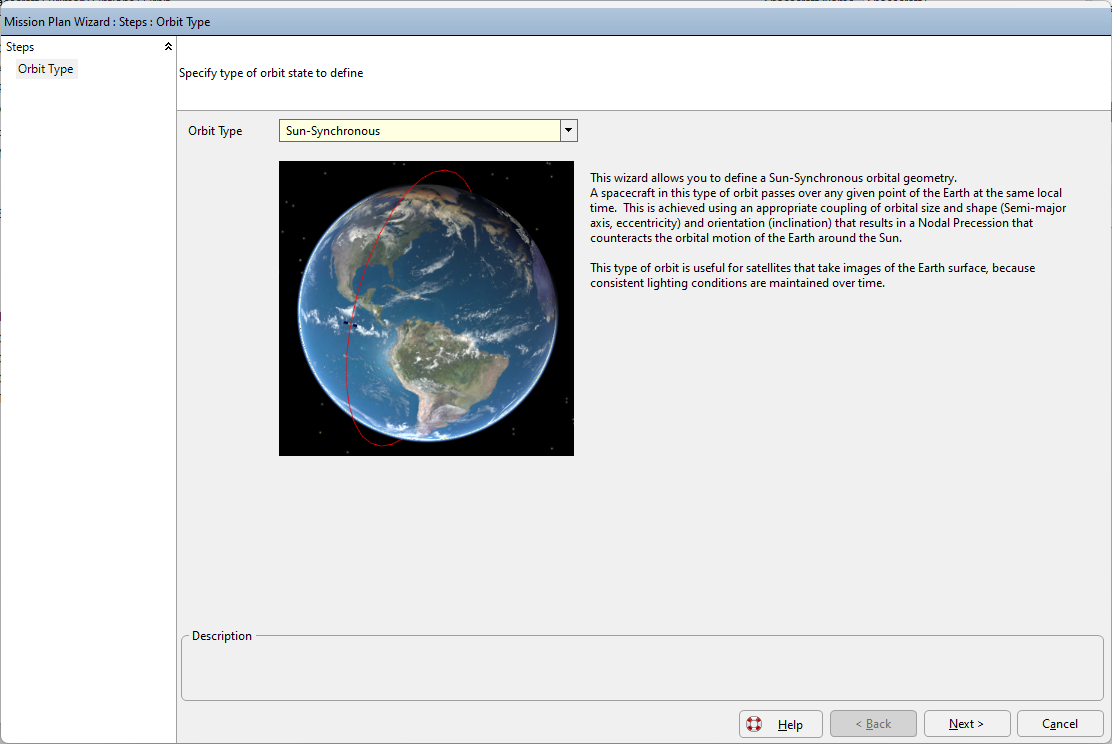Click the Description box
The width and height of the screenshot is (1112, 744).
pos(643,667)
